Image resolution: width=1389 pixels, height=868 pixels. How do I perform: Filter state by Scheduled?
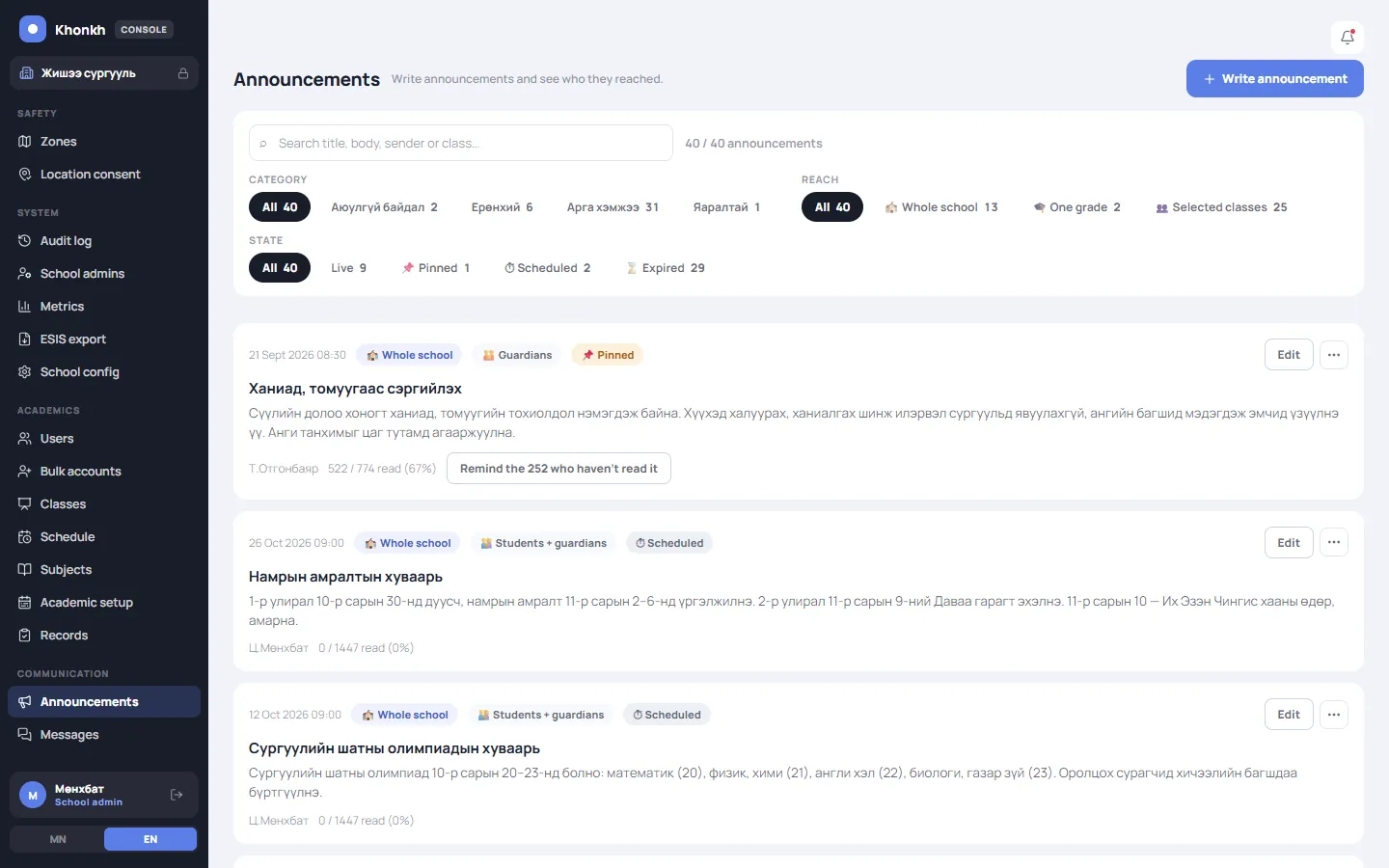547,268
